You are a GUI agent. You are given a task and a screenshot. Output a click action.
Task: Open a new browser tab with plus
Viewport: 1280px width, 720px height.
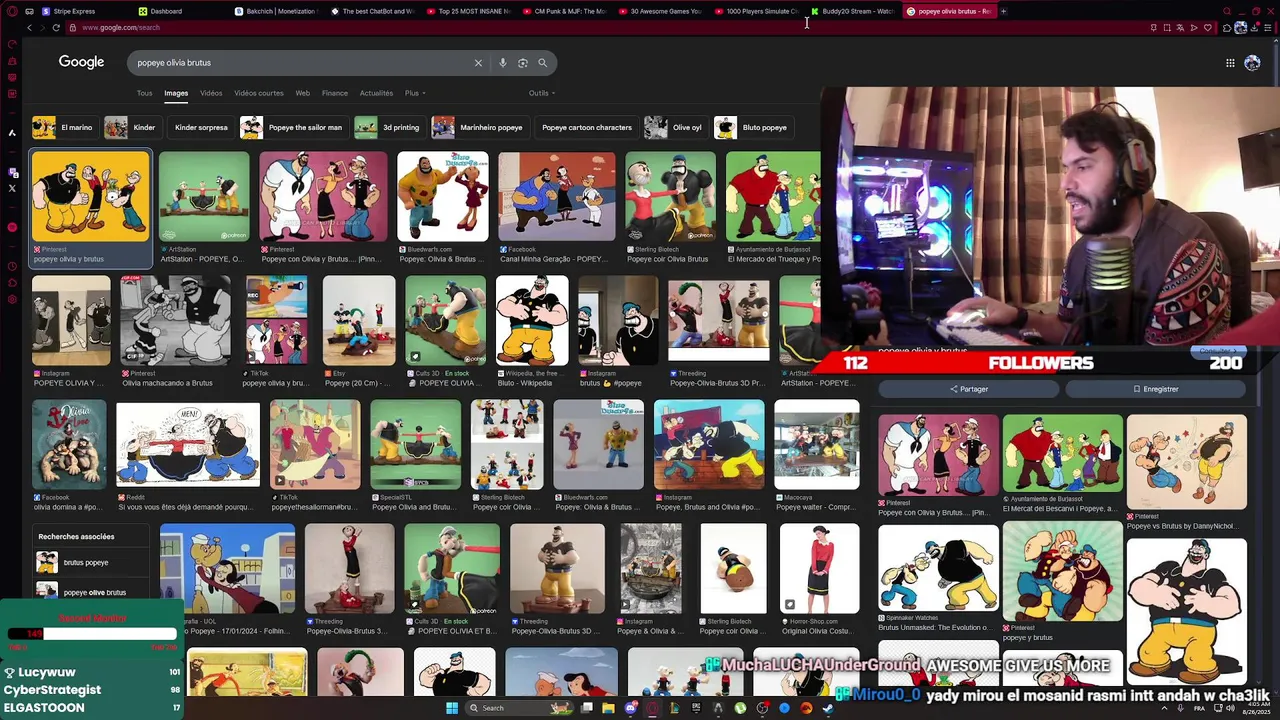(x=1004, y=11)
